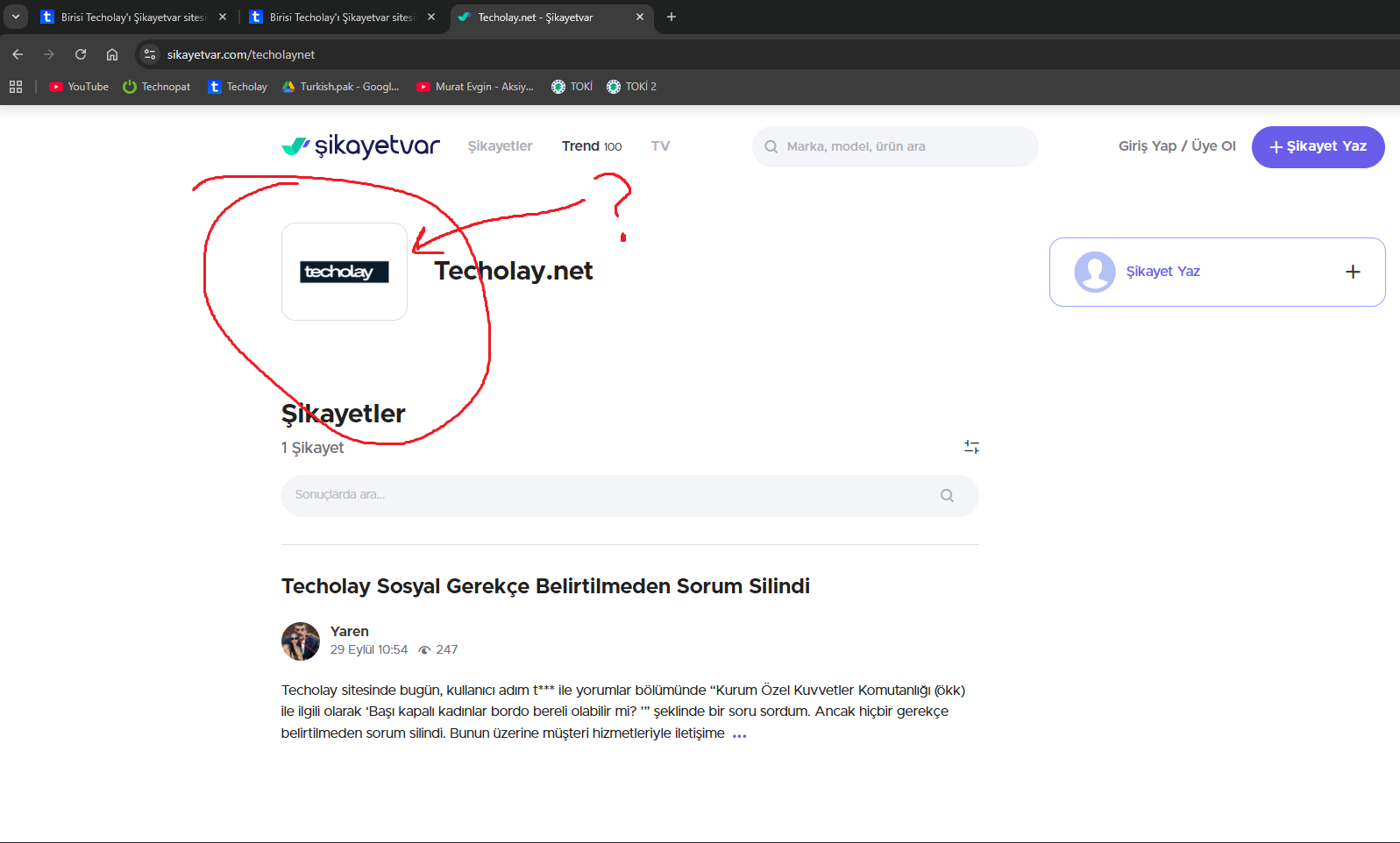
Task: Click the magnifier icon in site search
Action: (x=771, y=146)
